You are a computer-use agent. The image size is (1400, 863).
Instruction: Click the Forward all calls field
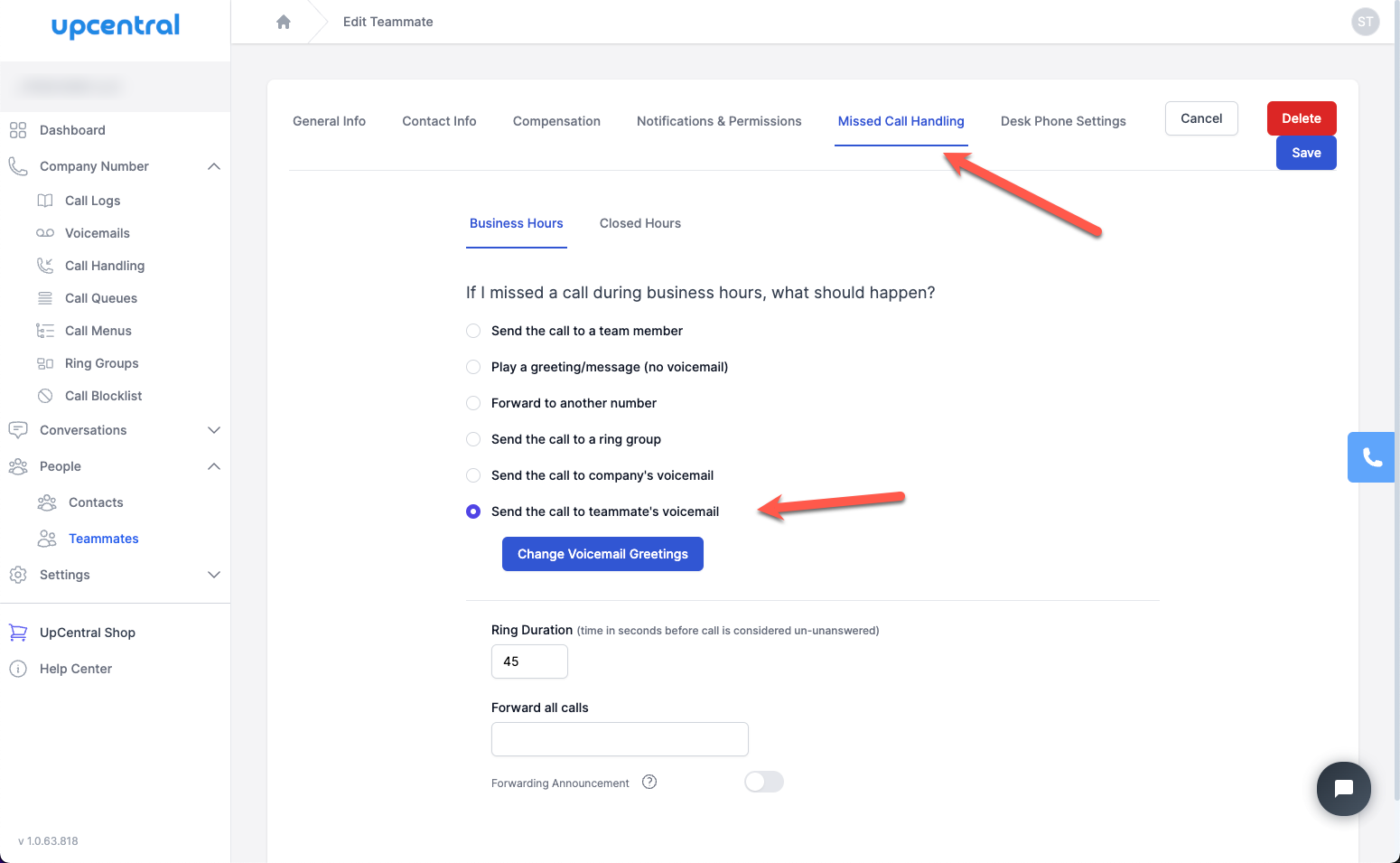(620, 739)
